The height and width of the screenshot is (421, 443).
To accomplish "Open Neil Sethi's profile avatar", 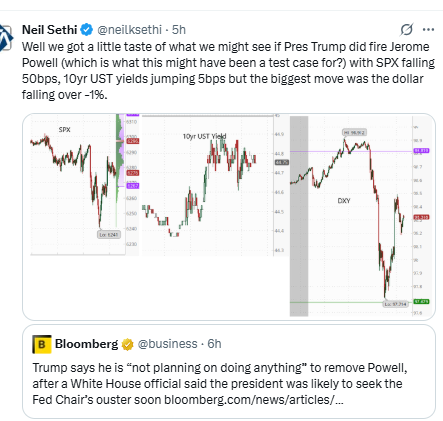I will pos(6,38).
